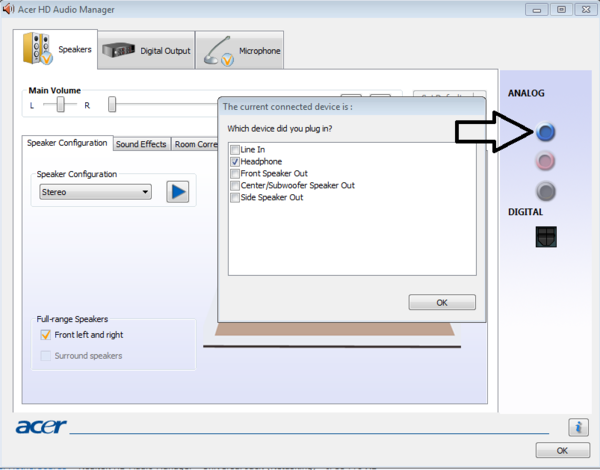Uncheck the Headphone checkbox
The width and height of the screenshot is (600, 470).
point(235,162)
